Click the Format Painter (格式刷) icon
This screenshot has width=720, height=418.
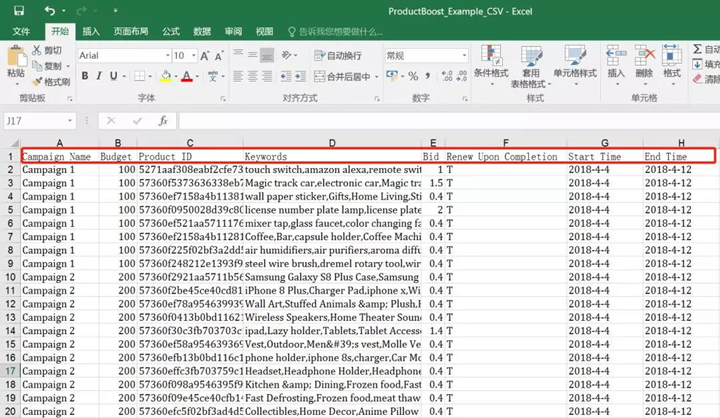(x=37, y=82)
